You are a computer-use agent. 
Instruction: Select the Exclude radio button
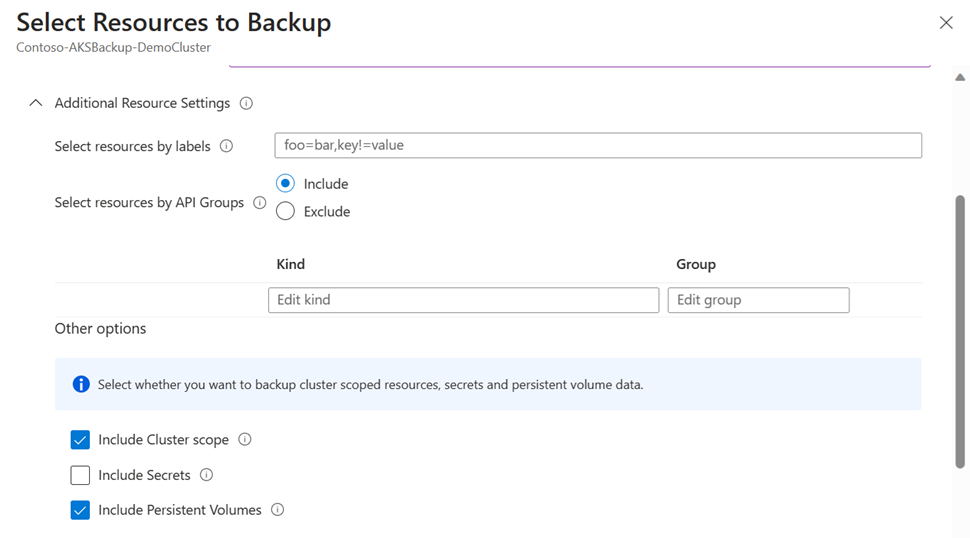286,211
